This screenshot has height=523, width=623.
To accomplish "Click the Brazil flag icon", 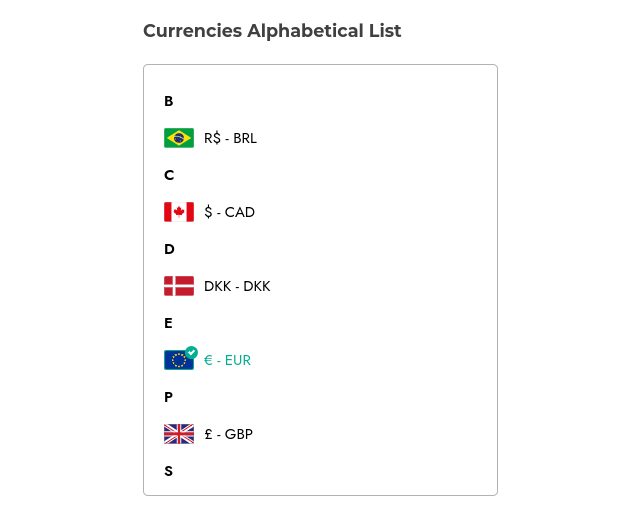I will point(179,138).
